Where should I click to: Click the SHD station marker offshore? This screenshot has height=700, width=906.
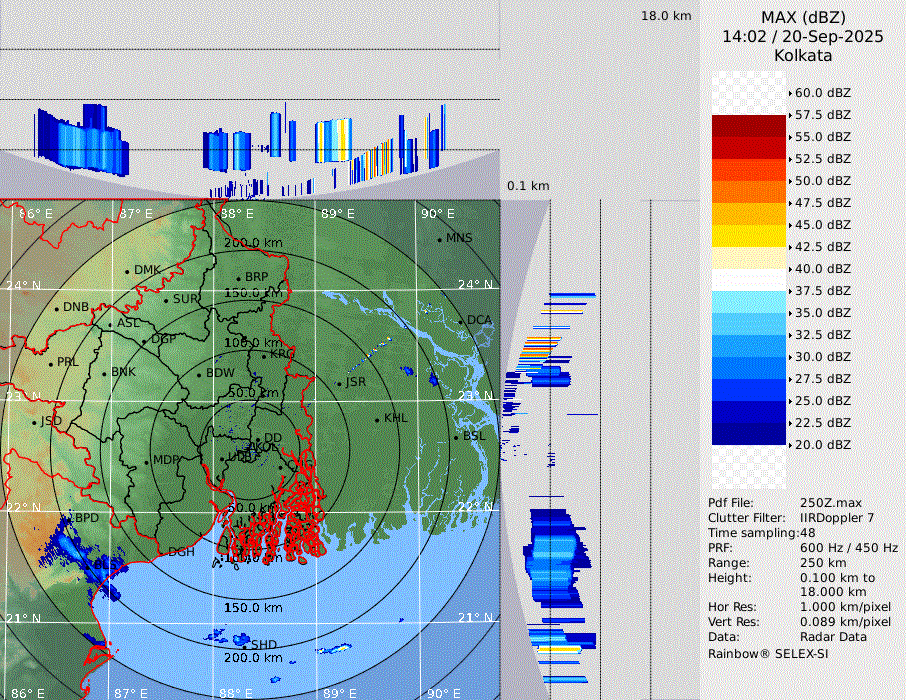[245, 645]
